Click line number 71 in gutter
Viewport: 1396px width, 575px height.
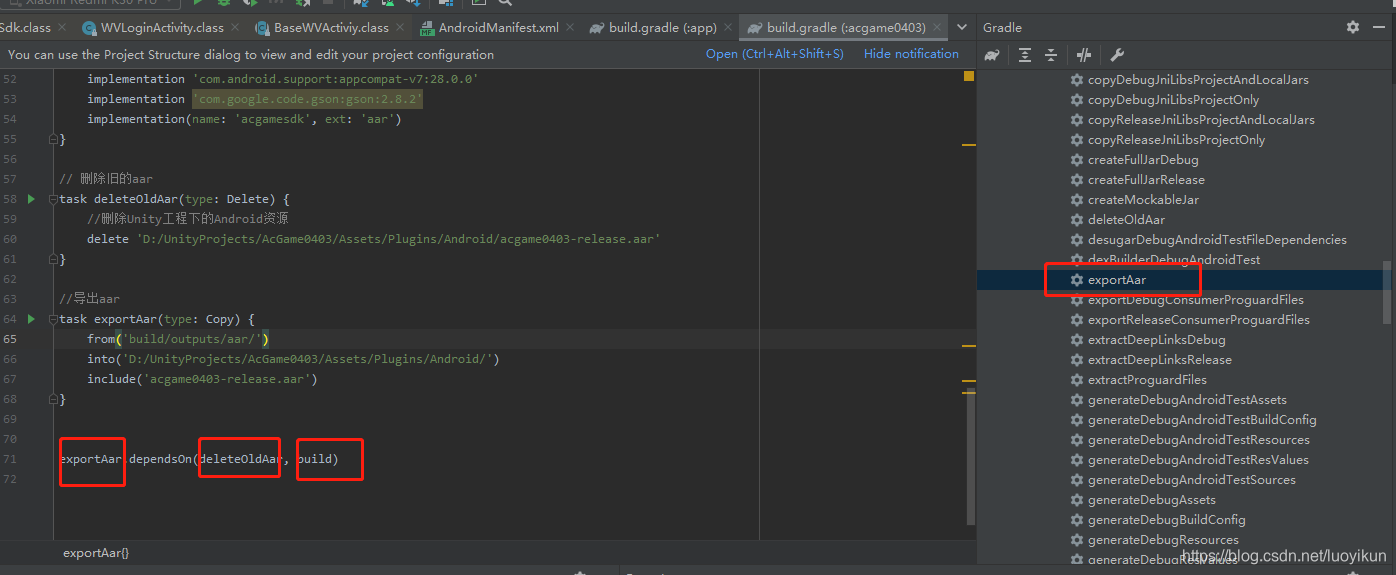coord(10,459)
